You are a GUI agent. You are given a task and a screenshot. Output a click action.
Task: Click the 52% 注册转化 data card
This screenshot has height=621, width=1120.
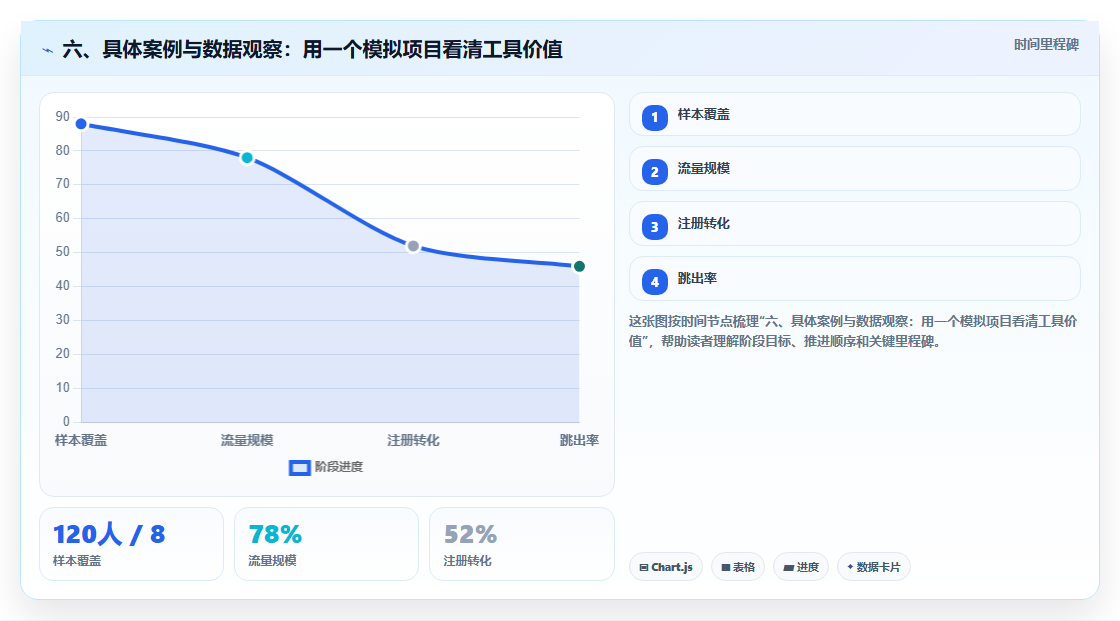pos(521,544)
